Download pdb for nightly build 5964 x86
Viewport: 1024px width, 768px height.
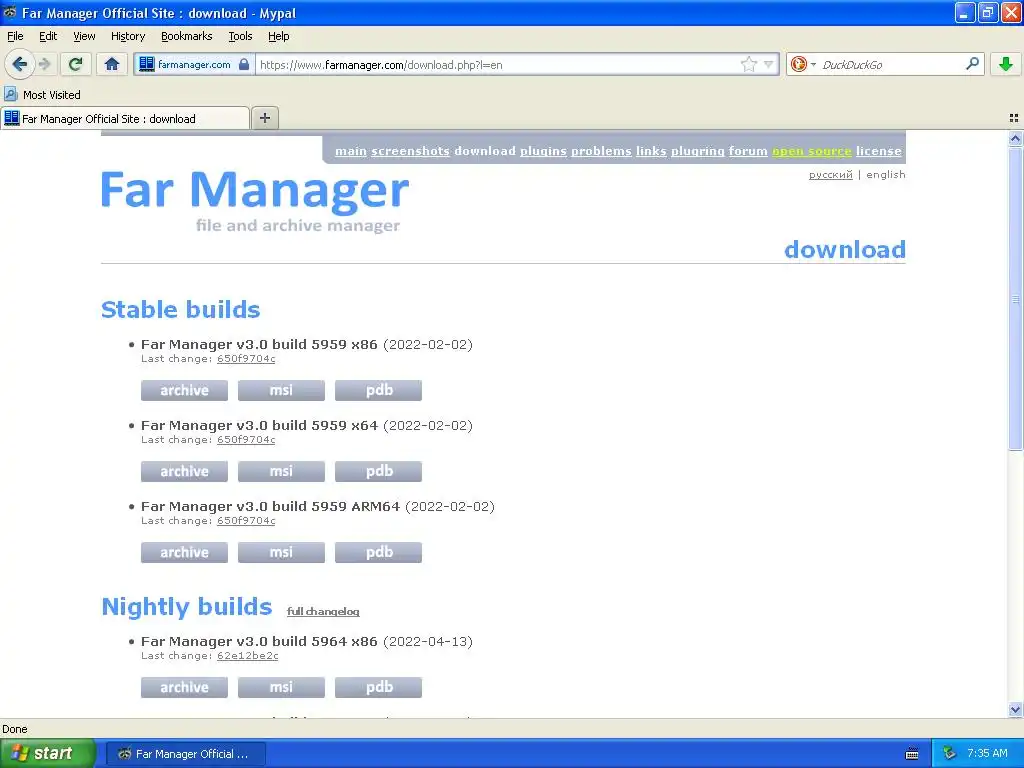(x=378, y=687)
